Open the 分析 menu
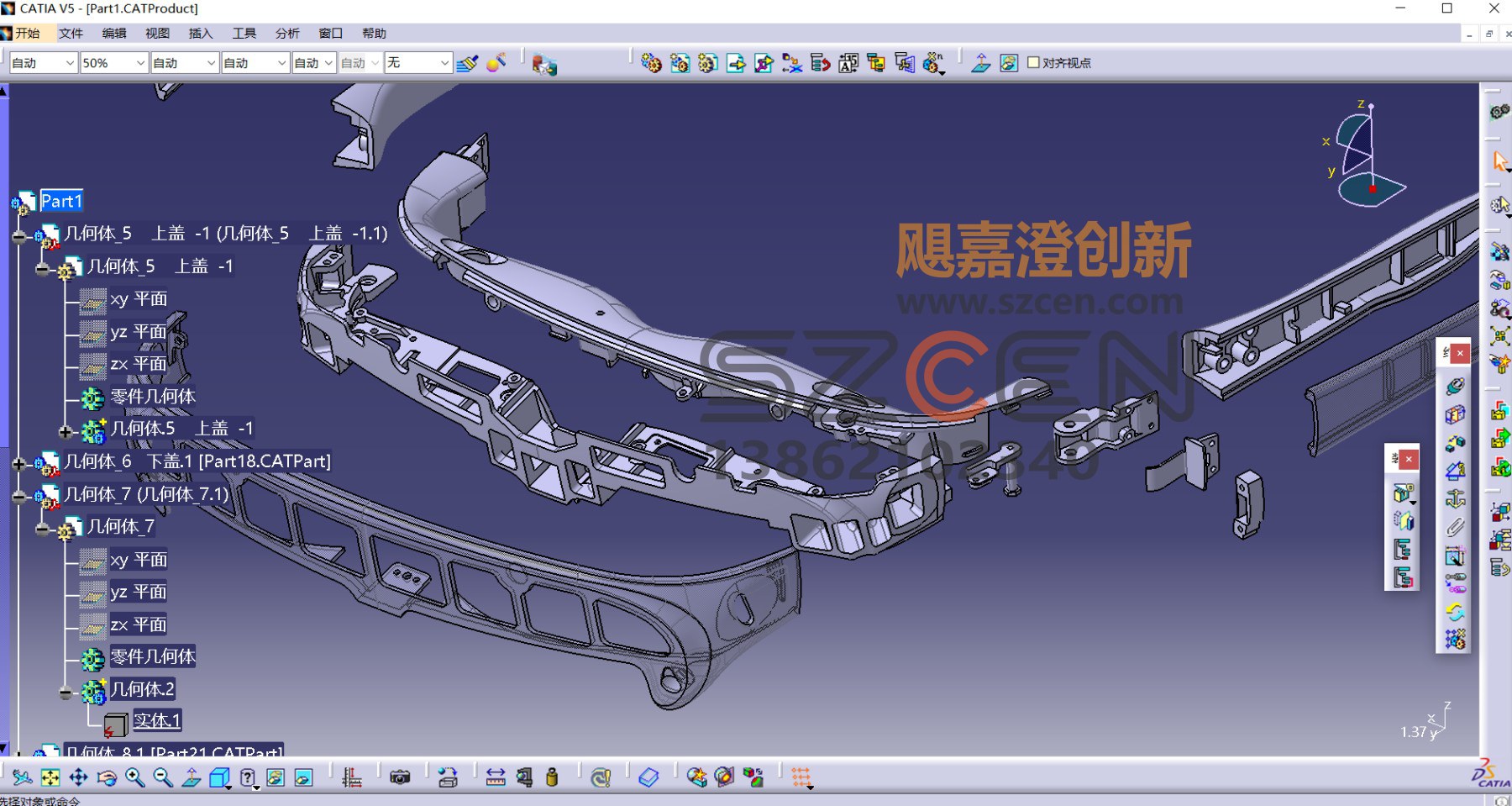 287,34
